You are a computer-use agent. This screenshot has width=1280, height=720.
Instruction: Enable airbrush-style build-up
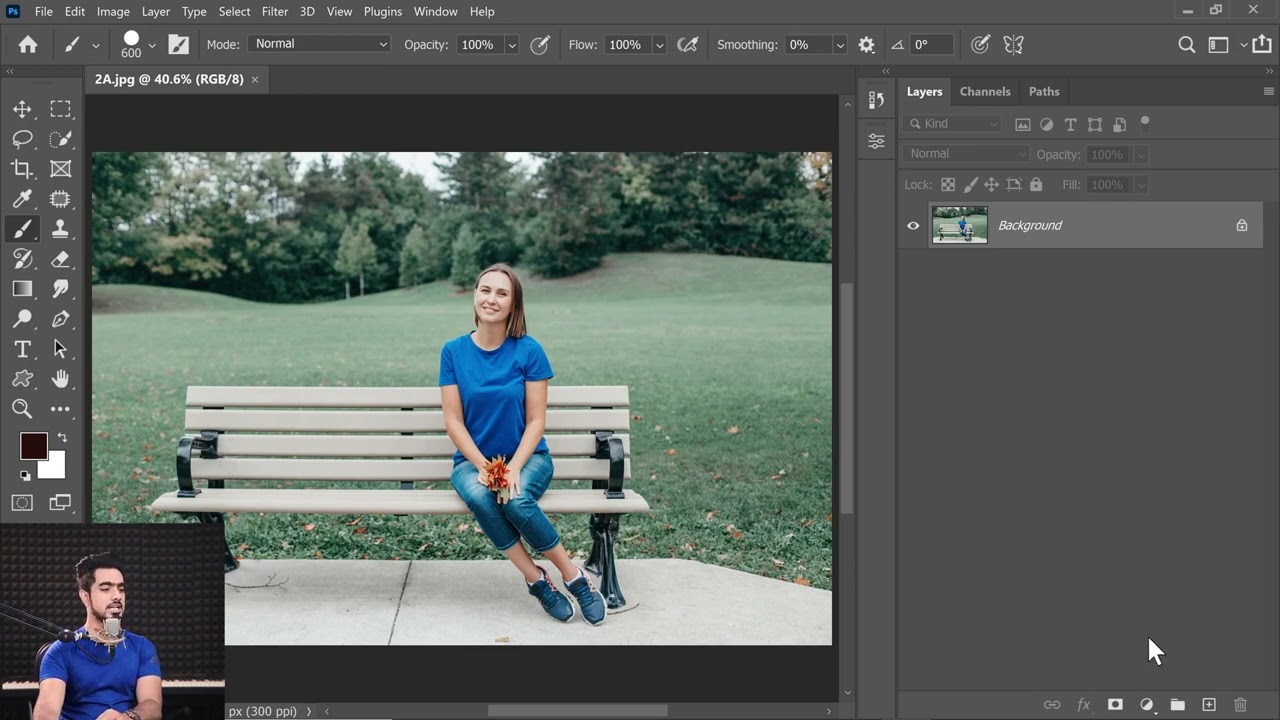tap(688, 45)
